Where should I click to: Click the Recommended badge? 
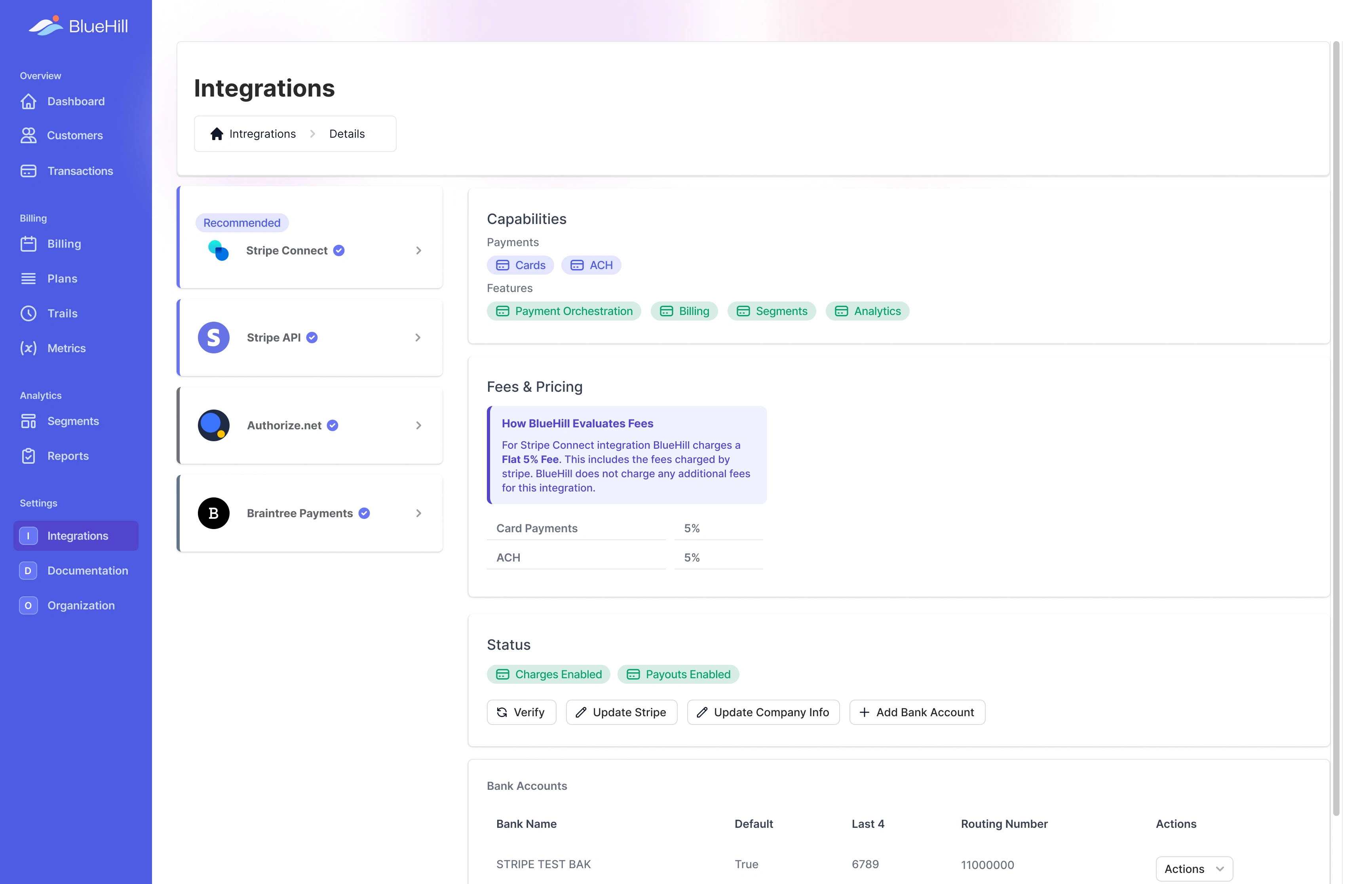242,223
